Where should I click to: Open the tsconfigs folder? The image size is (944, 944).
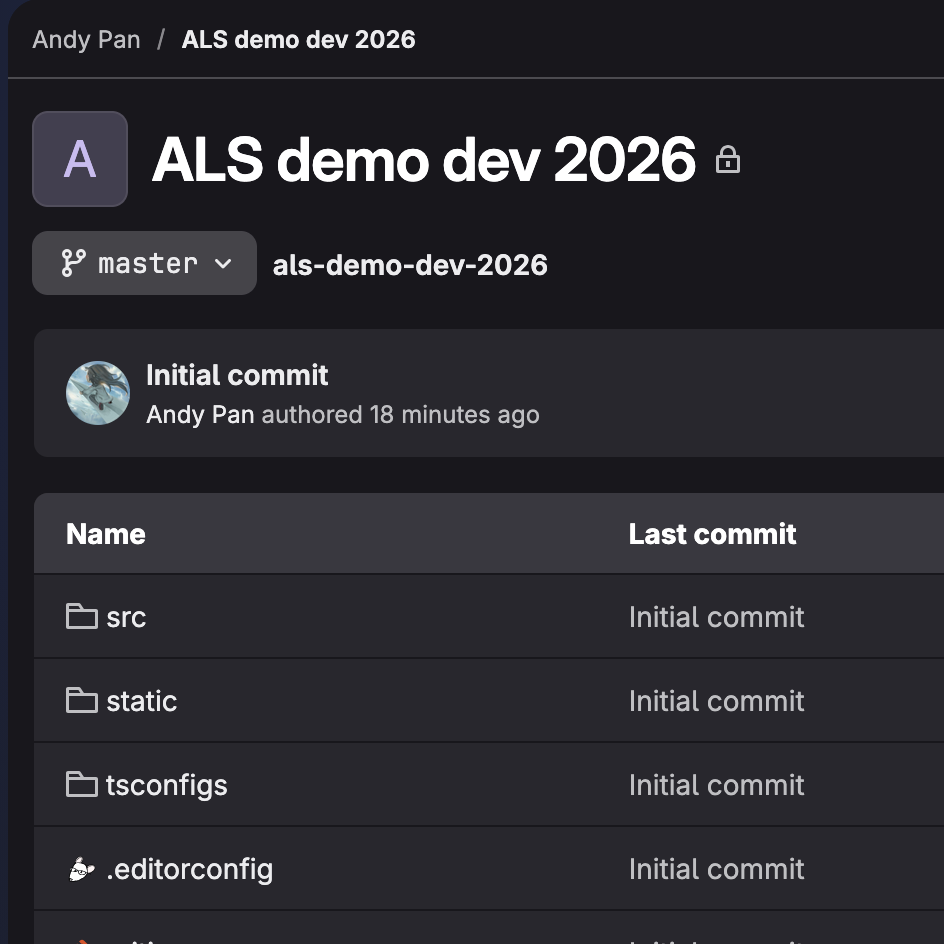(167, 786)
